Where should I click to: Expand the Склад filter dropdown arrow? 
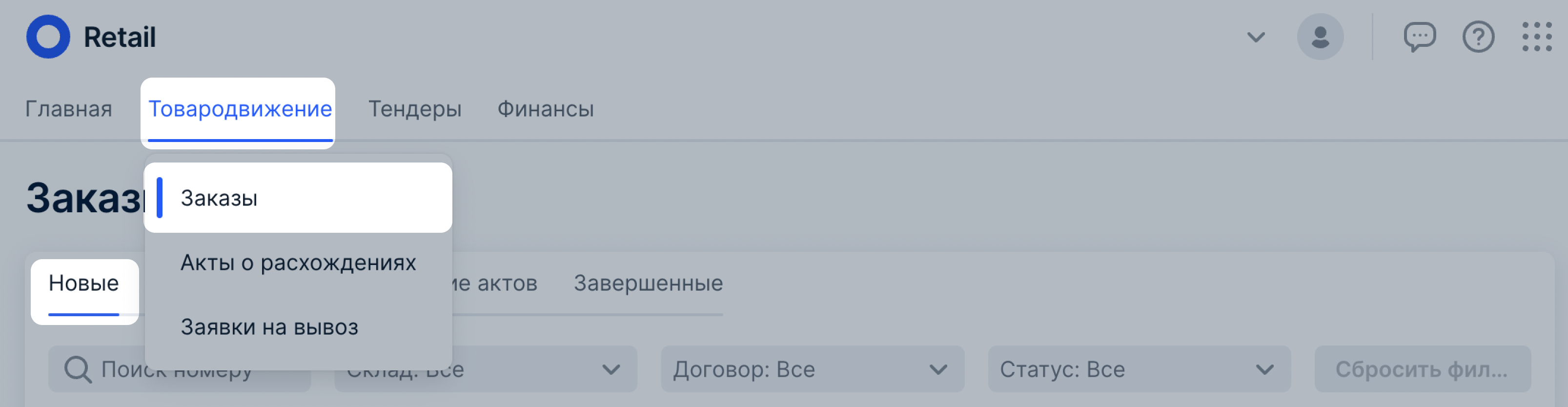[x=611, y=369]
